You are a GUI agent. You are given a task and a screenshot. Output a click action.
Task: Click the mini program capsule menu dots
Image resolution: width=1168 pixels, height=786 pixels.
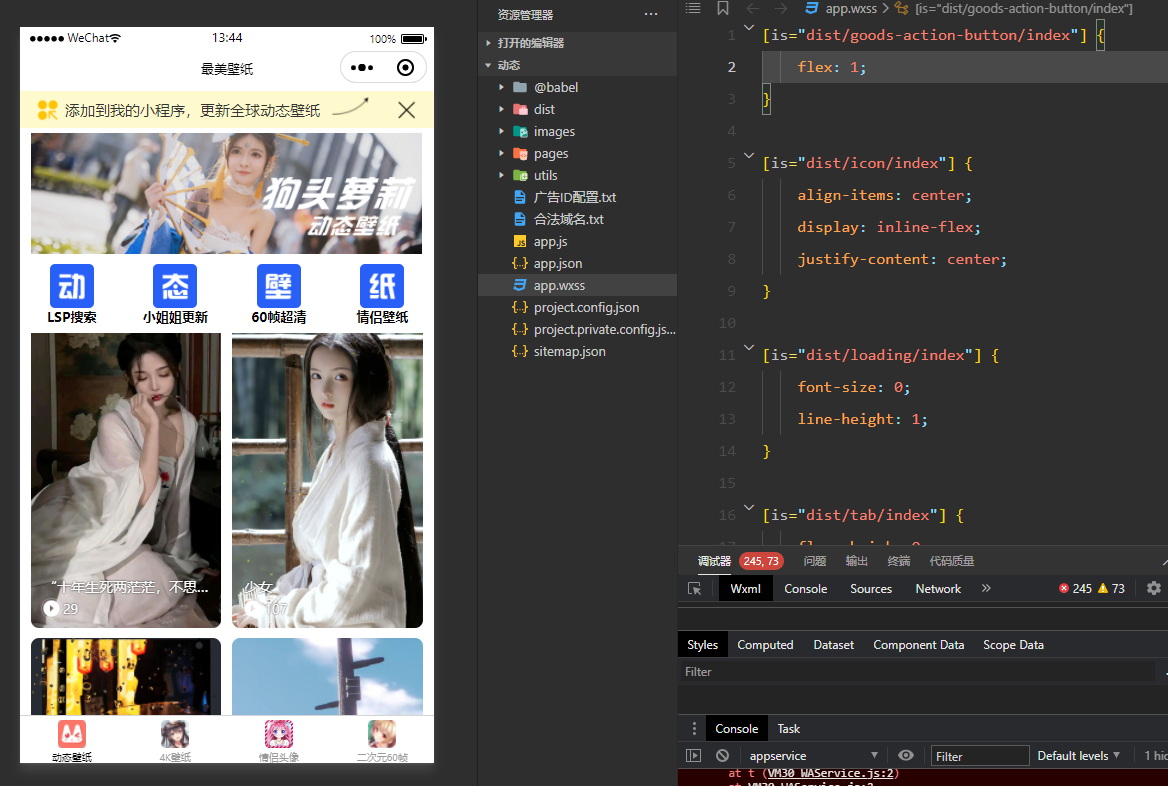click(x=362, y=68)
